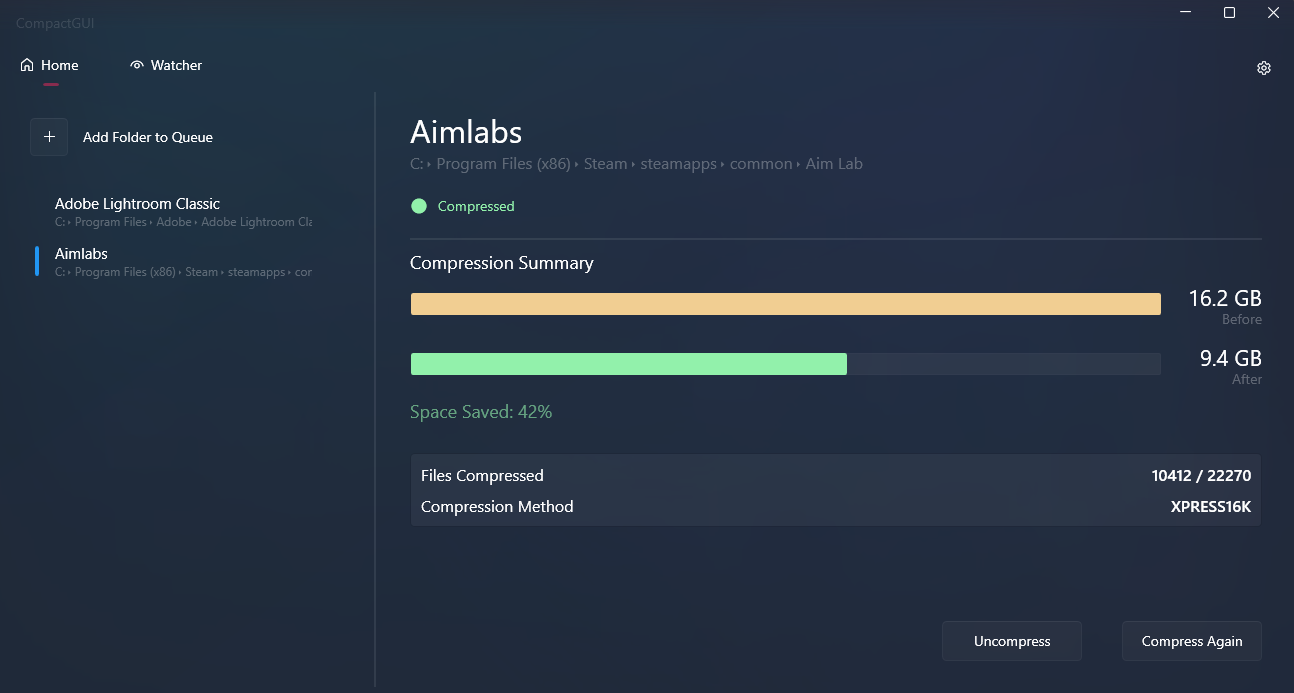Click the CompactGUI window title
The width and height of the screenshot is (1294, 693).
55,22
